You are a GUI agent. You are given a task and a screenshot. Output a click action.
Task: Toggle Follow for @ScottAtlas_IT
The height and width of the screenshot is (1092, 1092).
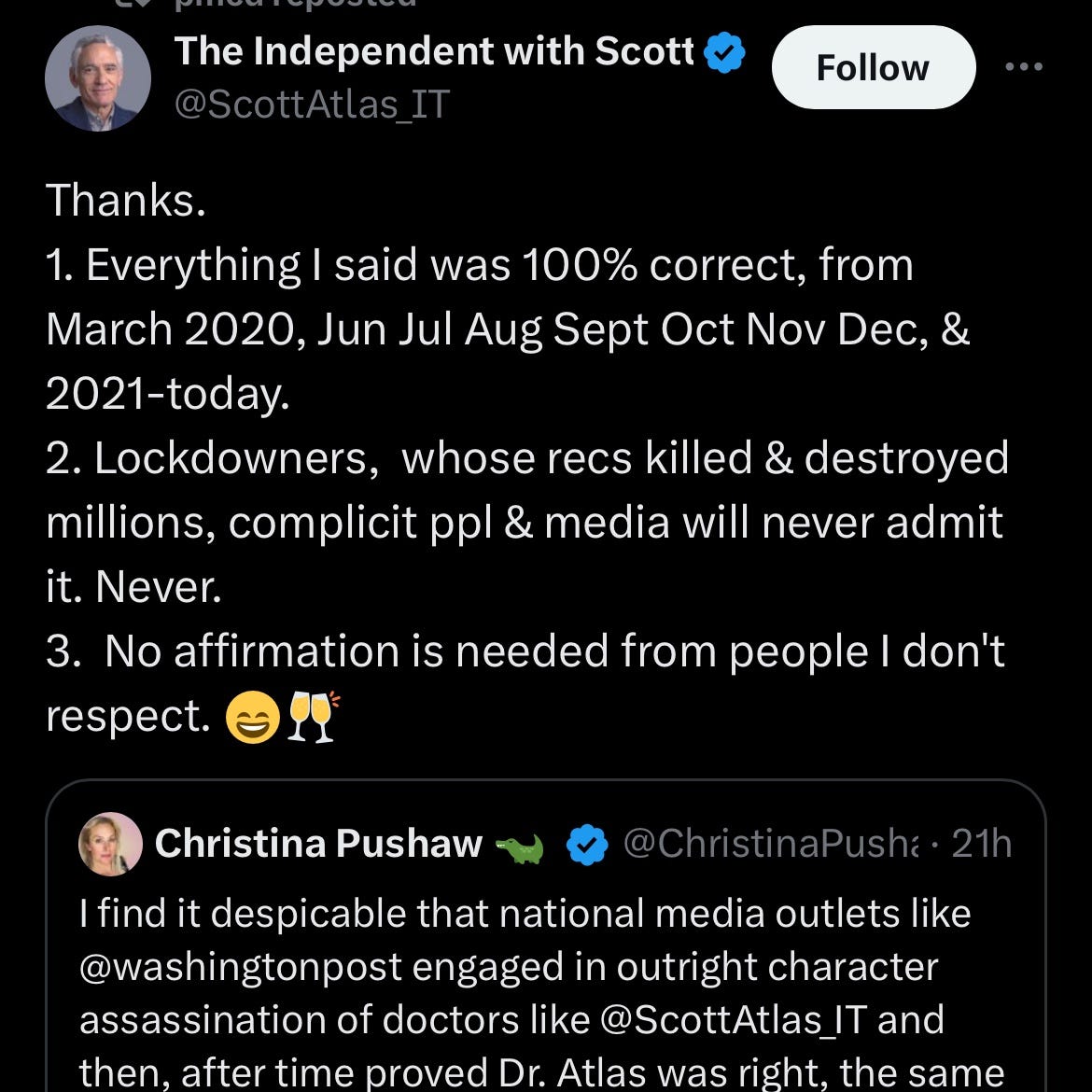873,66
